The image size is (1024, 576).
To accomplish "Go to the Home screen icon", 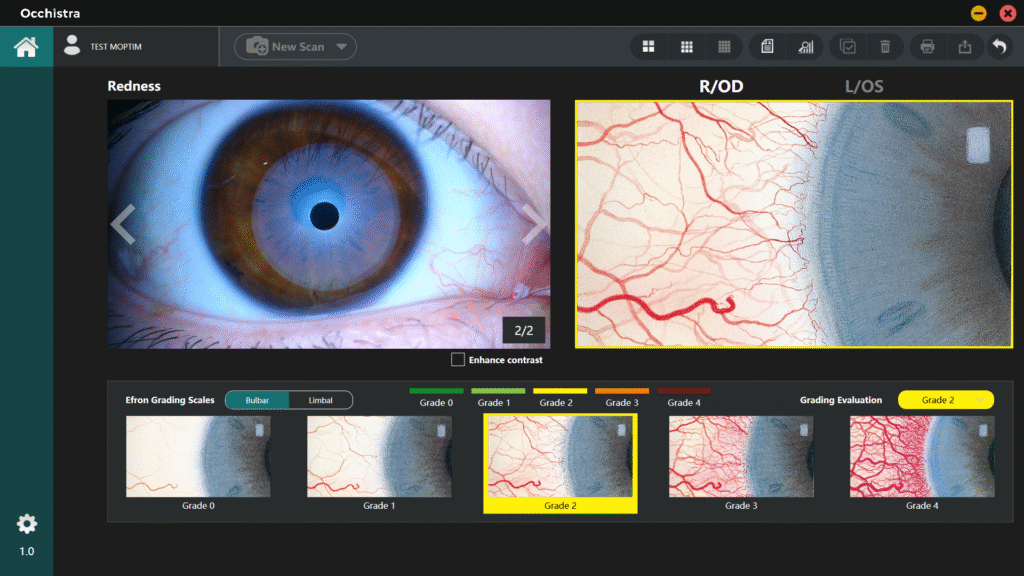I will [x=26, y=47].
